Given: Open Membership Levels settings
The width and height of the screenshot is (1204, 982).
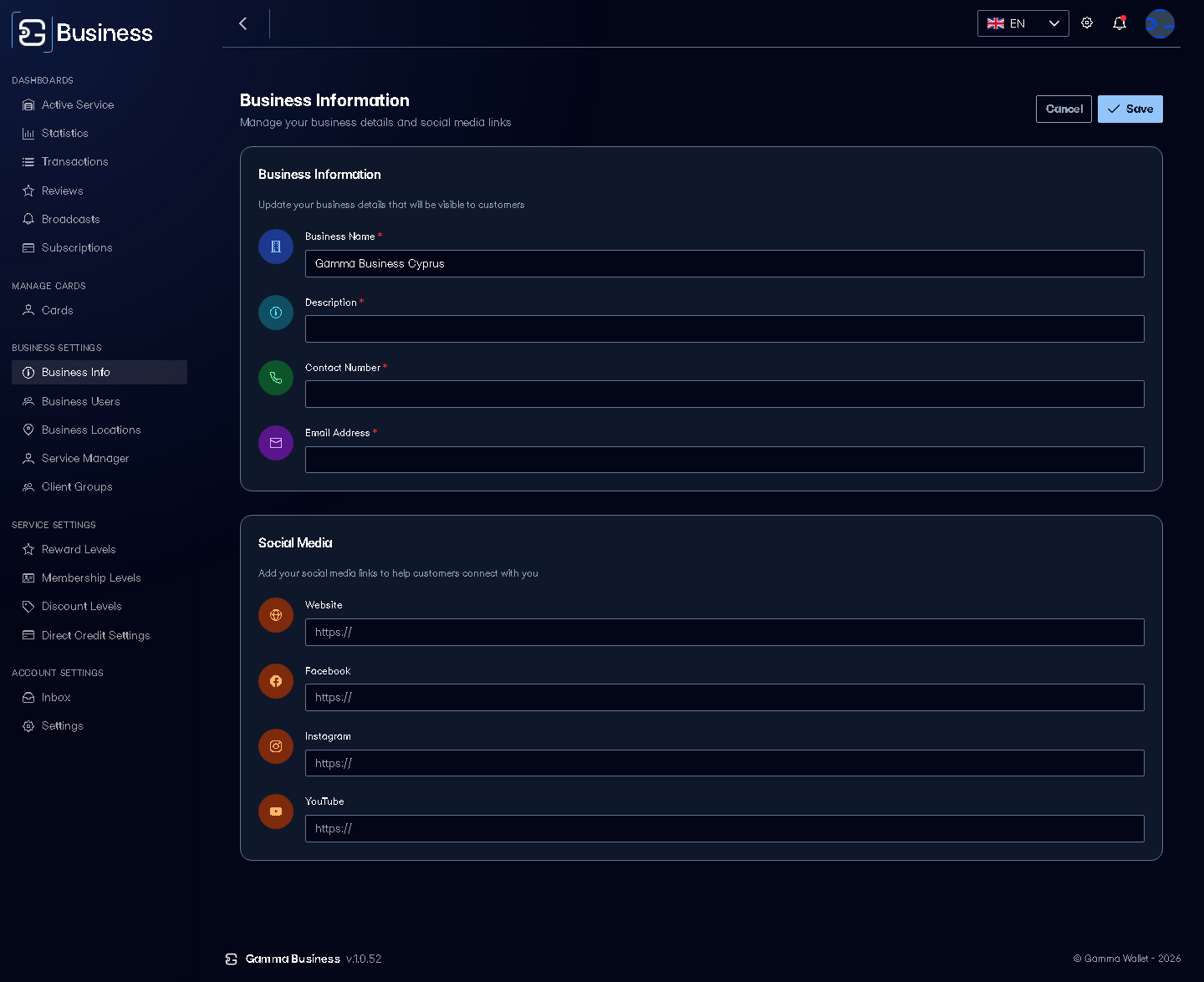Looking at the screenshot, I should click(x=99, y=577).
